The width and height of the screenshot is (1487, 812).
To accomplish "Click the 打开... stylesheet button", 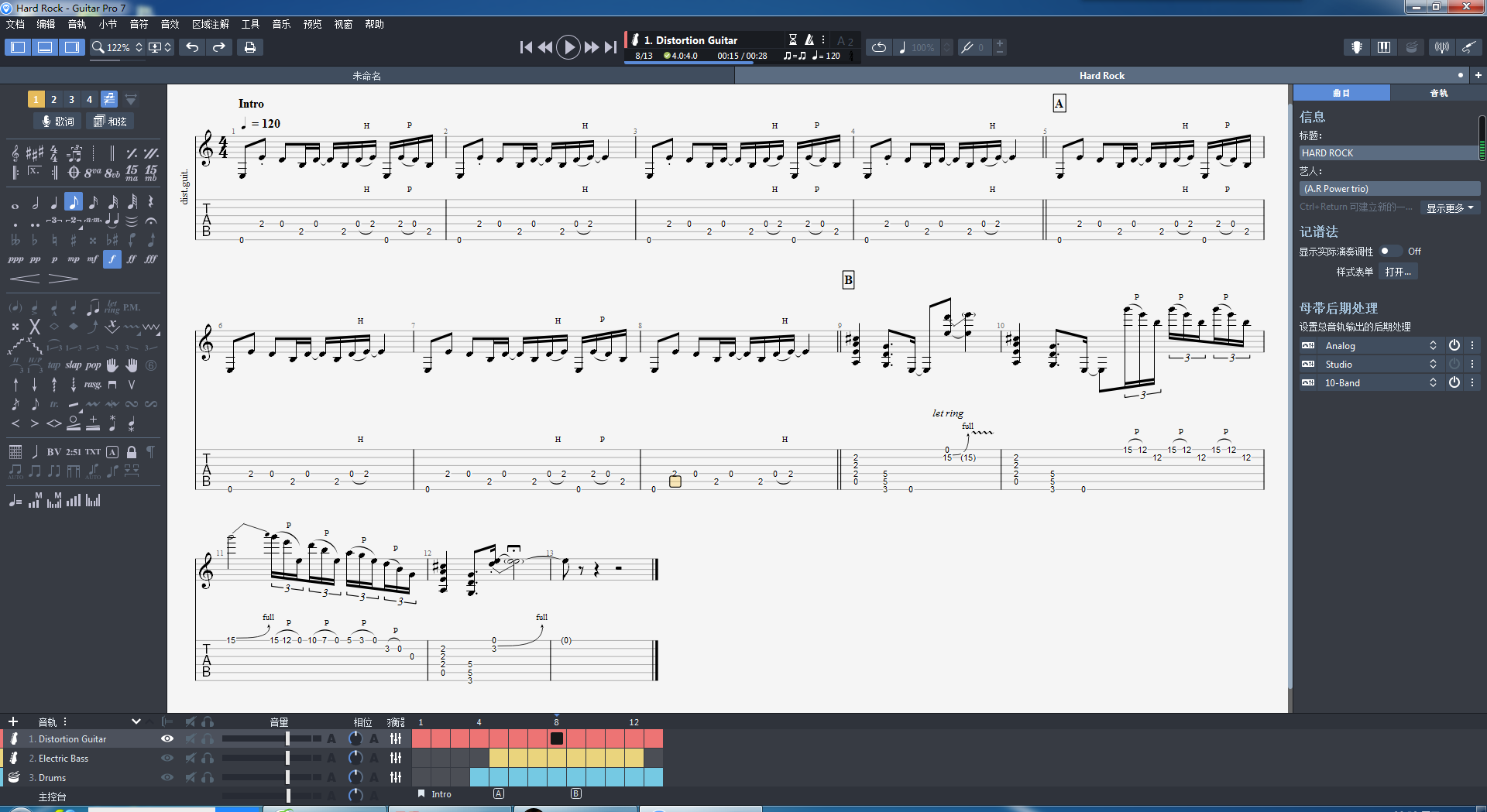I will [x=1398, y=272].
